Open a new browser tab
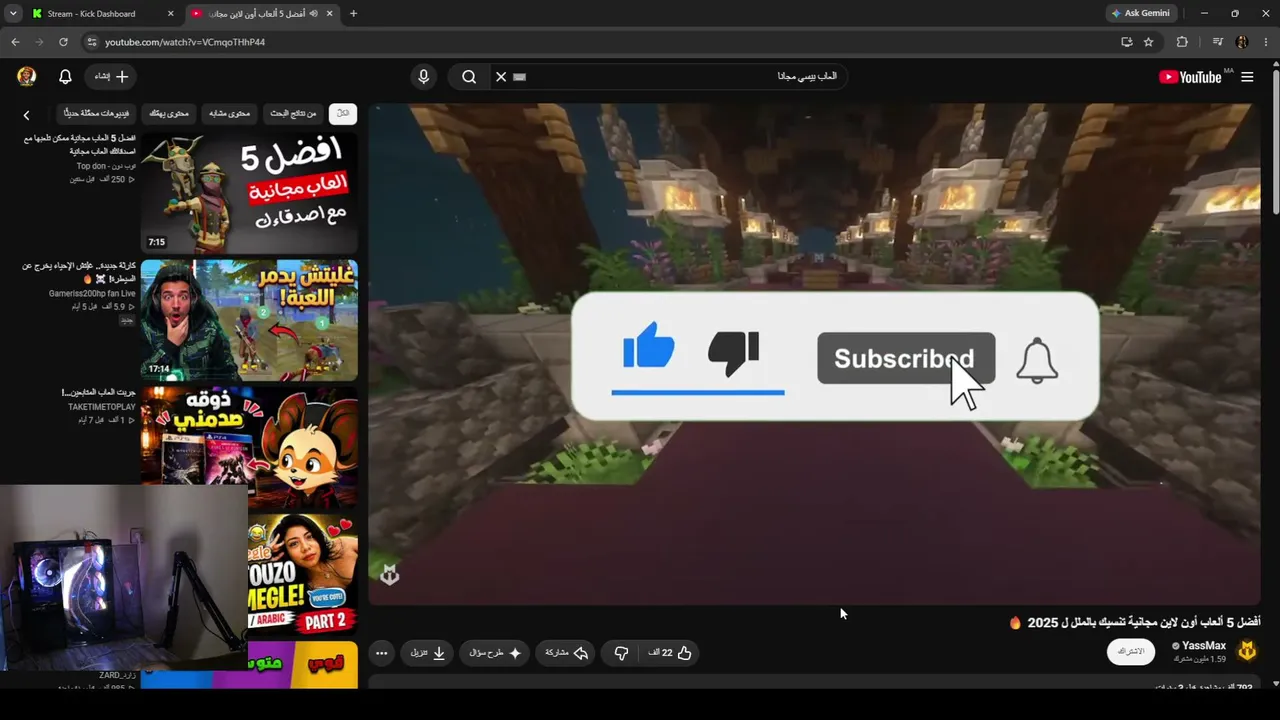This screenshot has width=1280, height=720. [353, 14]
